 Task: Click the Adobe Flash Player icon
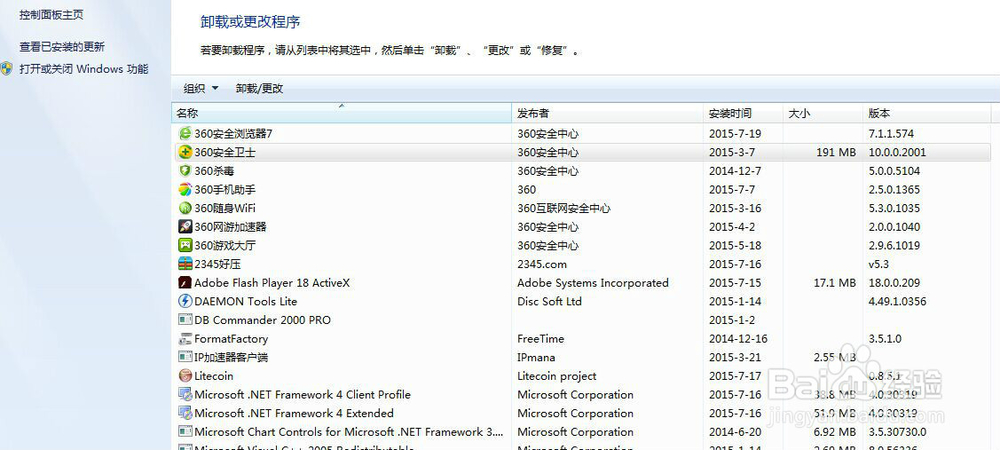185,282
